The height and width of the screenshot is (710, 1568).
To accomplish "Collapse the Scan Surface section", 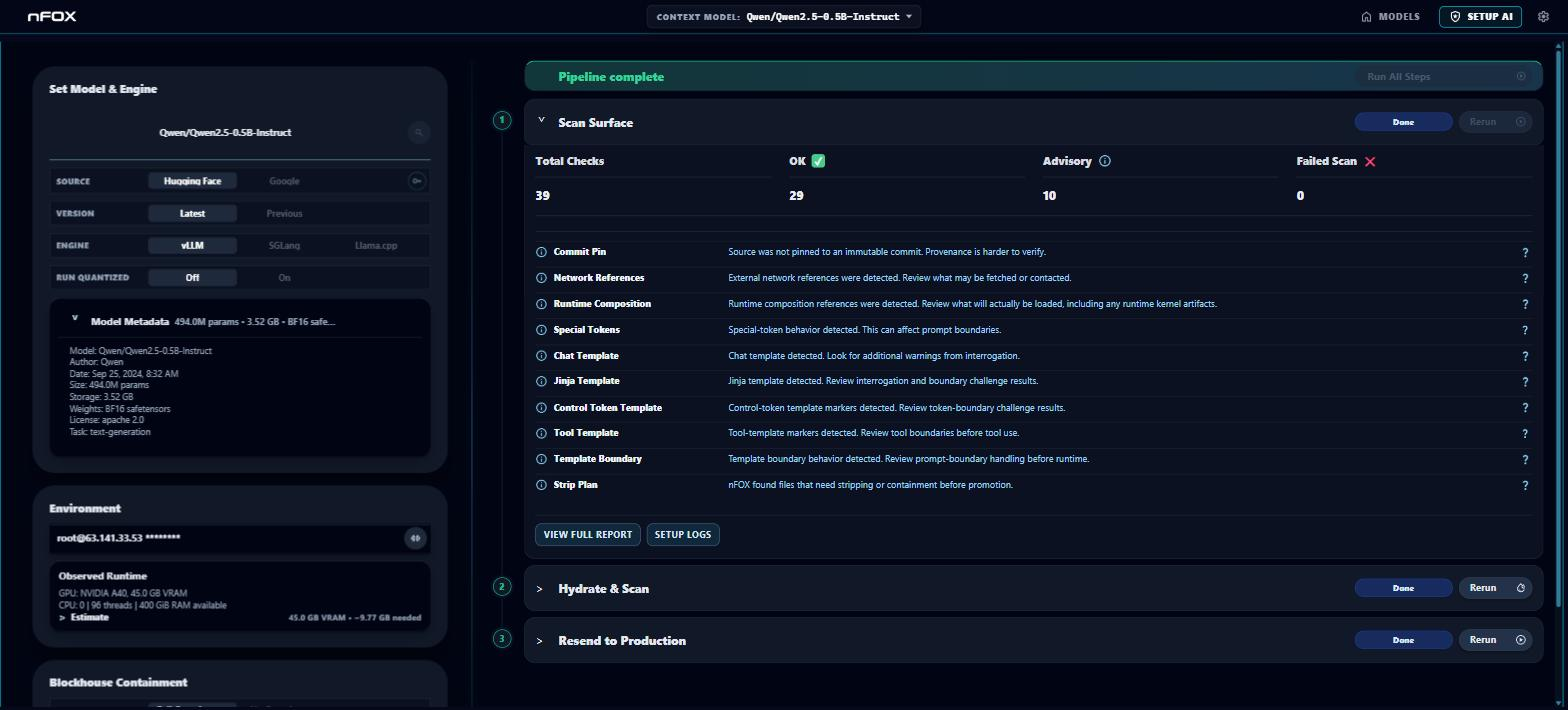I will click(541, 121).
